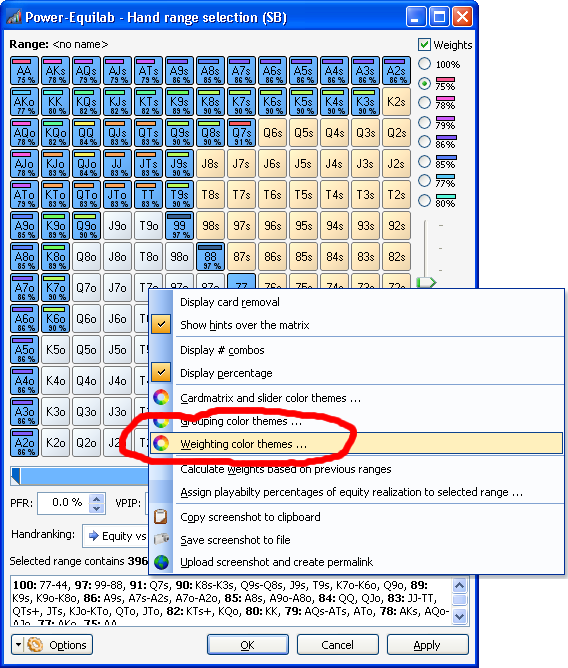
Task: Click the Options button
Action: [52, 645]
